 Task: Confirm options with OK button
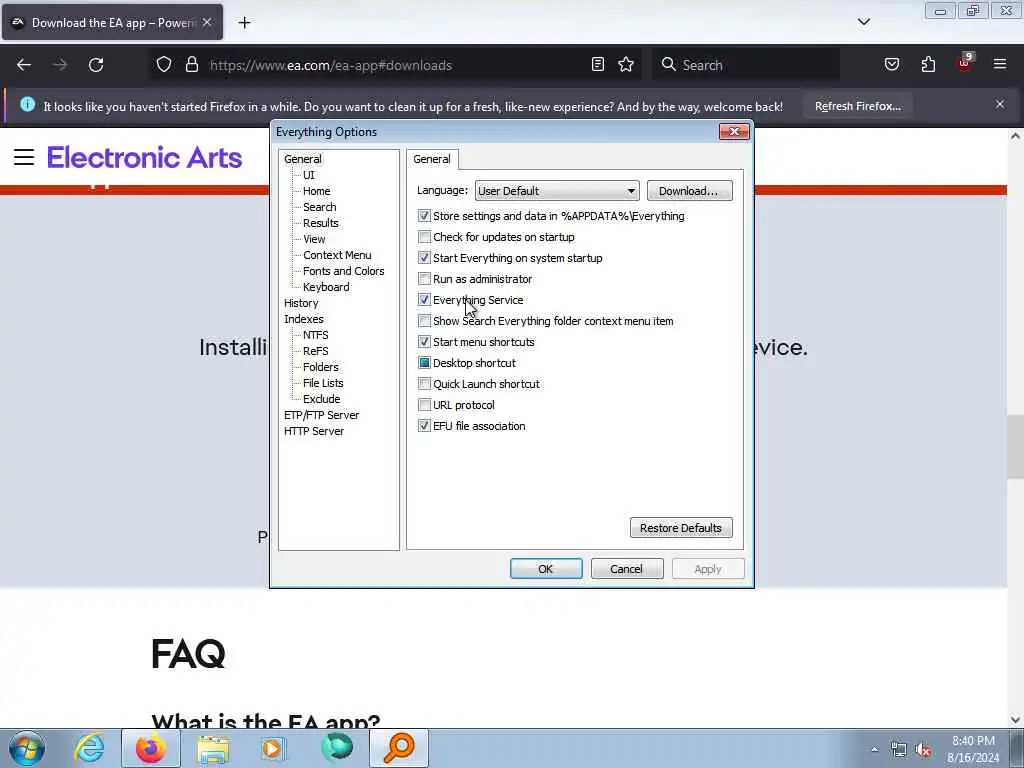[x=546, y=569]
